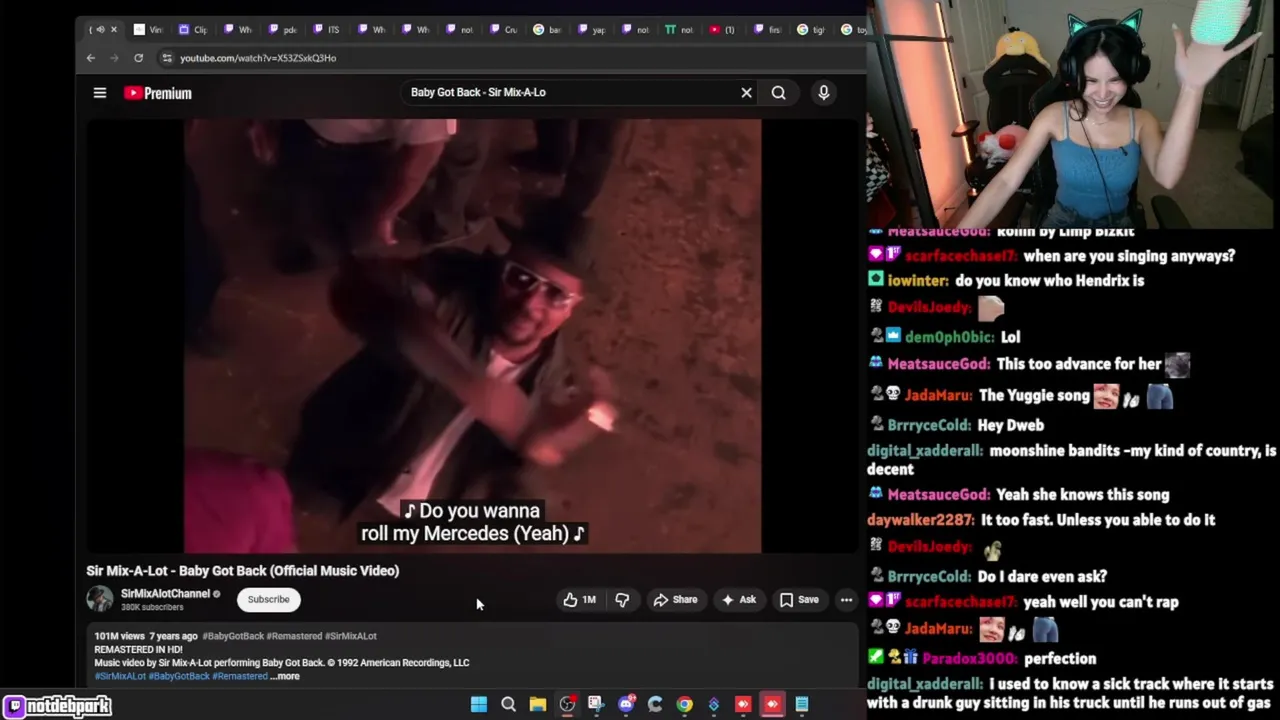Go forward with the browser forward arrow
The height and width of the screenshot is (720, 1280).
114,58
